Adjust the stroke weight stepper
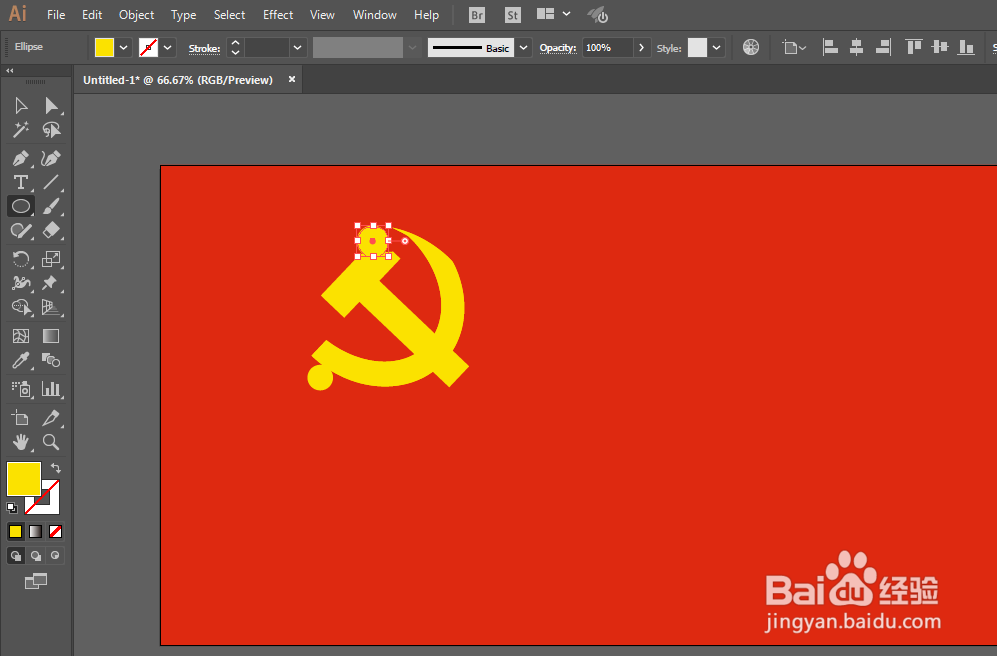 (x=235, y=48)
